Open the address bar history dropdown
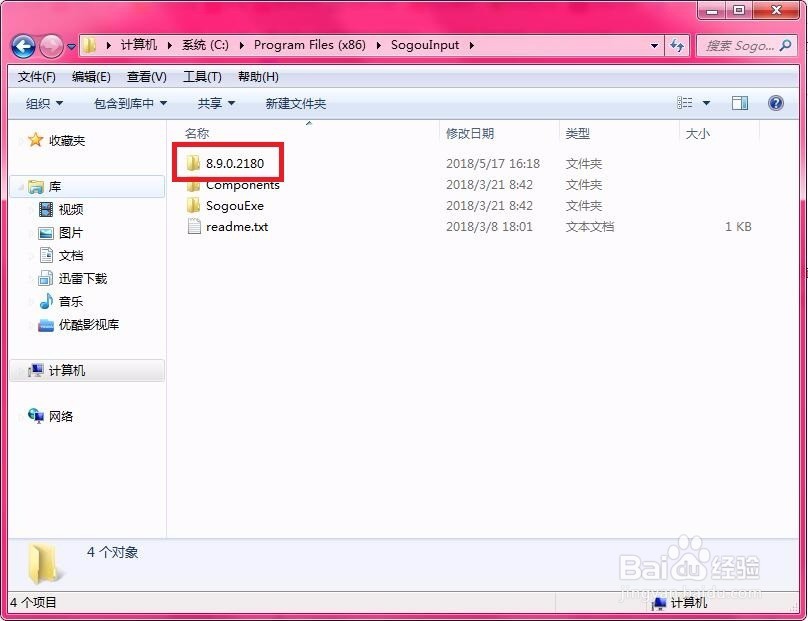Image resolution: width=808 pixels, height=621 pixels. pyautogui.click(x=654, y=45)
